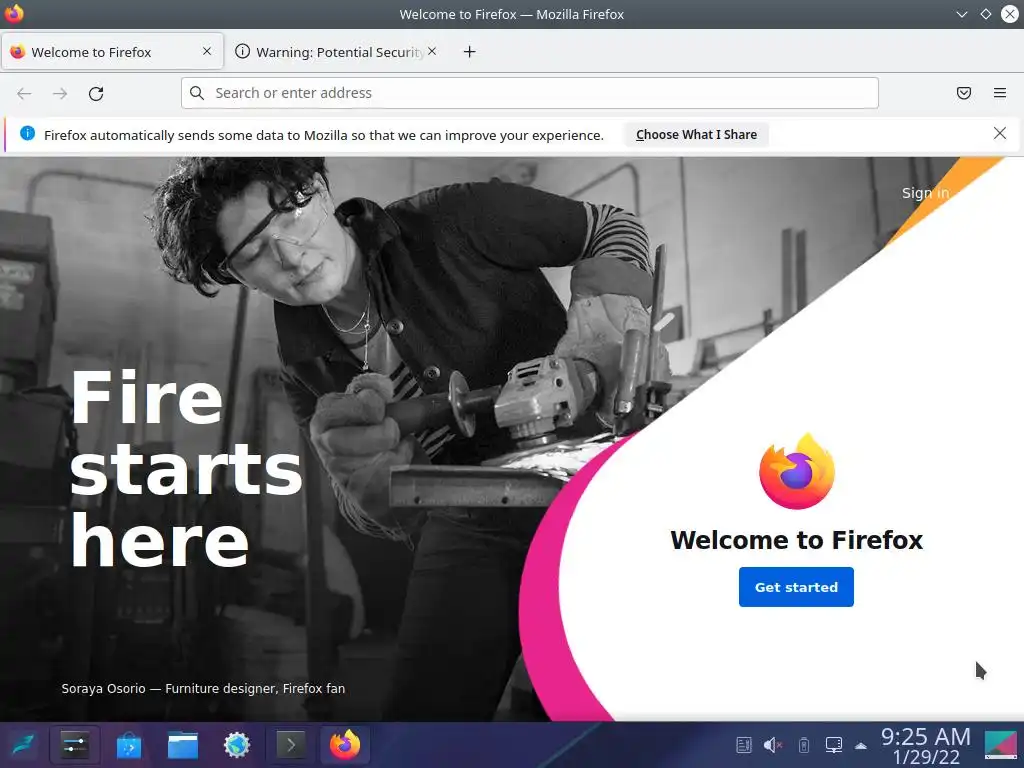Open the Firefox hamburger menu

pos(1000,93)
